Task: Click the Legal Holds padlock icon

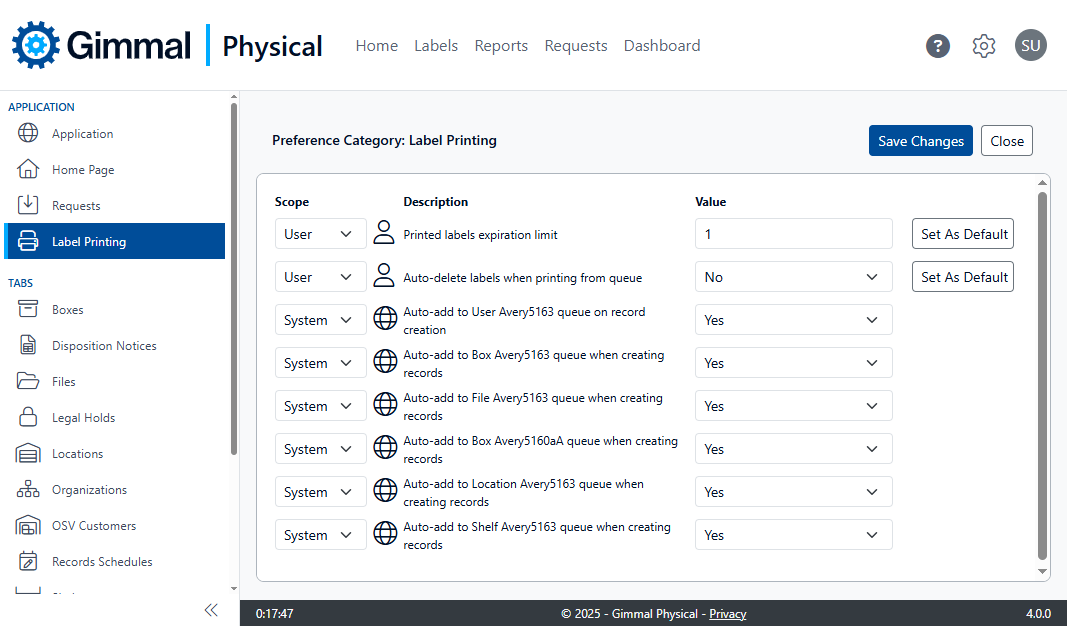Action: click(x=28, y=418)
